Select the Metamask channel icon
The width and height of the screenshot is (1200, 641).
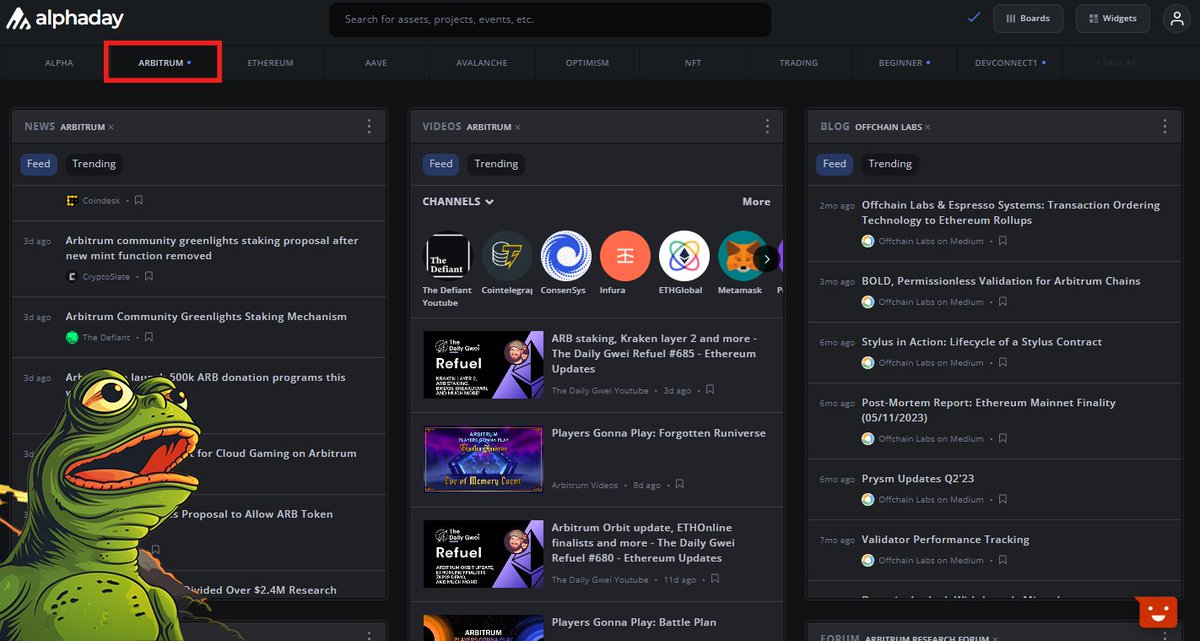[x=742, y=256]
